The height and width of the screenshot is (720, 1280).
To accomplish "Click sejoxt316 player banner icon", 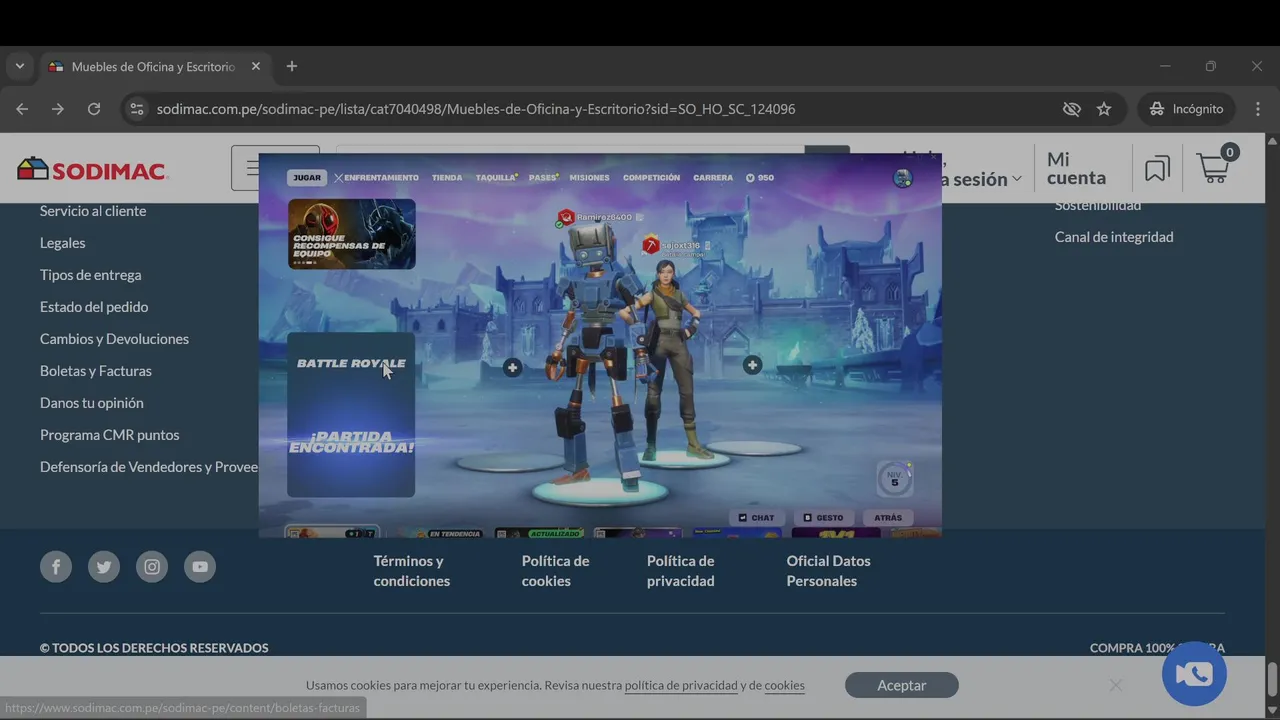I will (651, 245).
